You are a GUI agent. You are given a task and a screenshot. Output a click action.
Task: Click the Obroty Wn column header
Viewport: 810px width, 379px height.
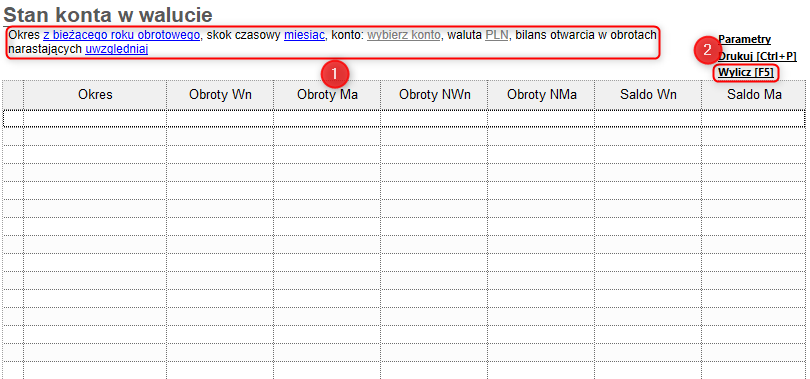[220, 94]
